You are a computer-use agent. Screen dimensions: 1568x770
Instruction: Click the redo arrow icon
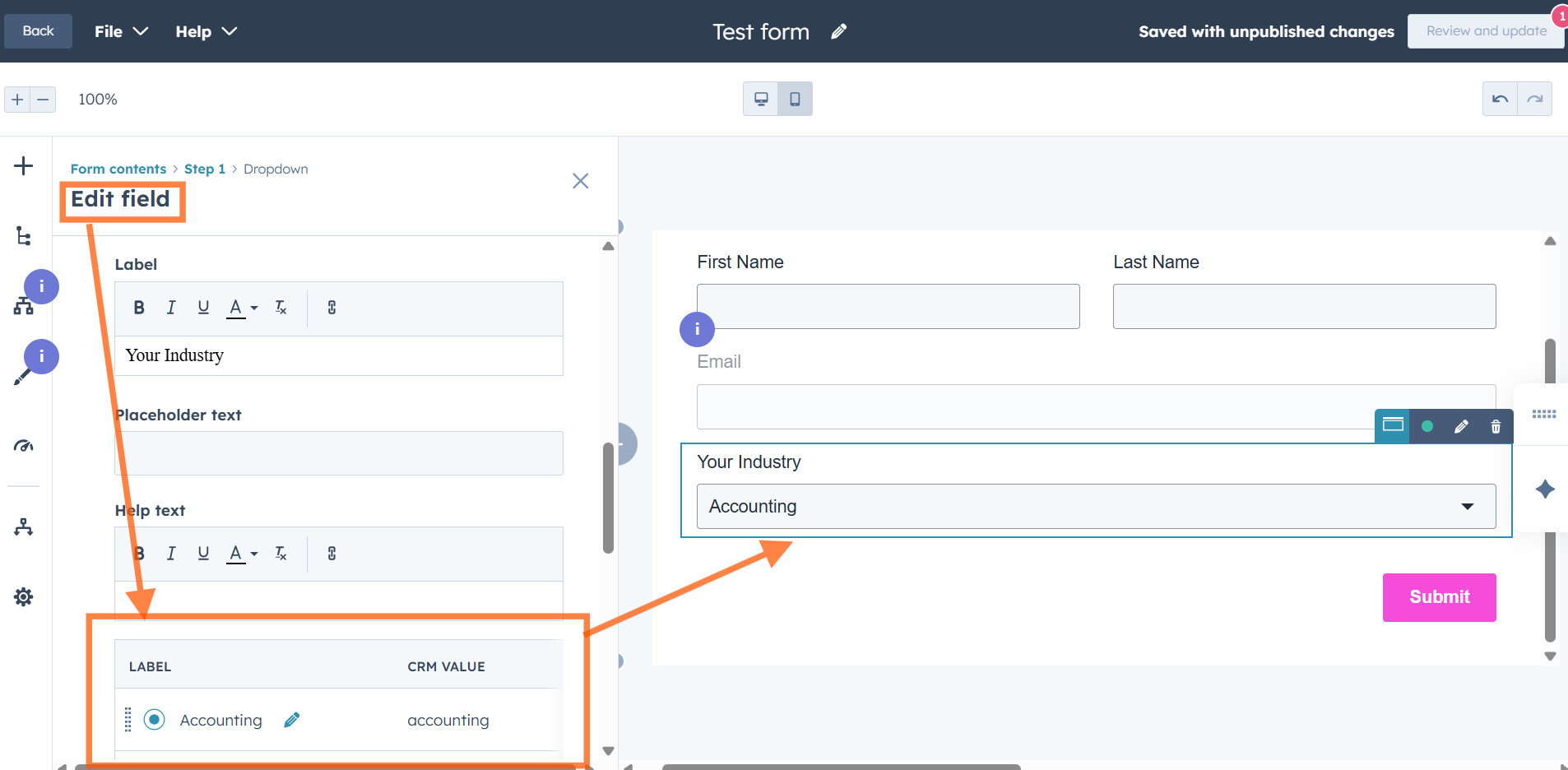pyautogui.click(x=1534, y=99)
